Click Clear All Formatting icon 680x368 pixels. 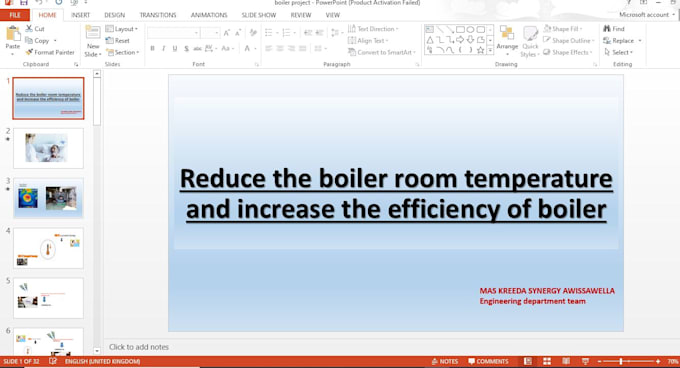click(253, 33)
